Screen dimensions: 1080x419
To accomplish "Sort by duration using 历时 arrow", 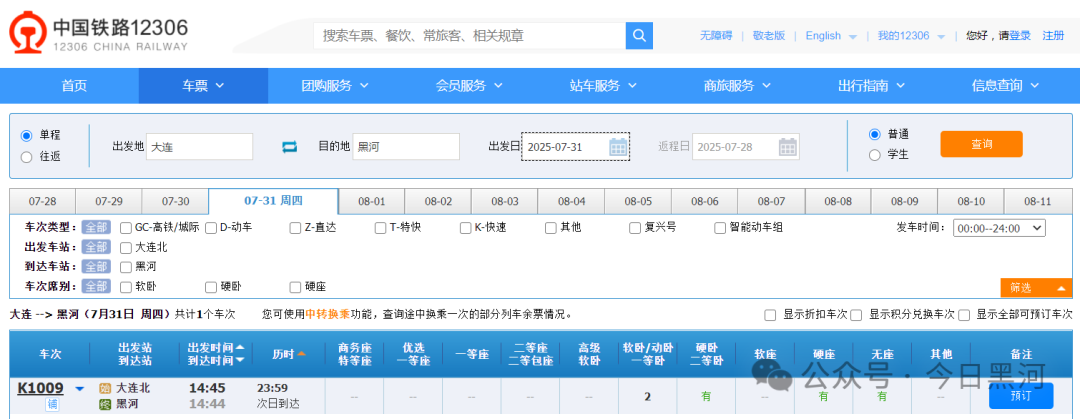I will tap(301, 354).
